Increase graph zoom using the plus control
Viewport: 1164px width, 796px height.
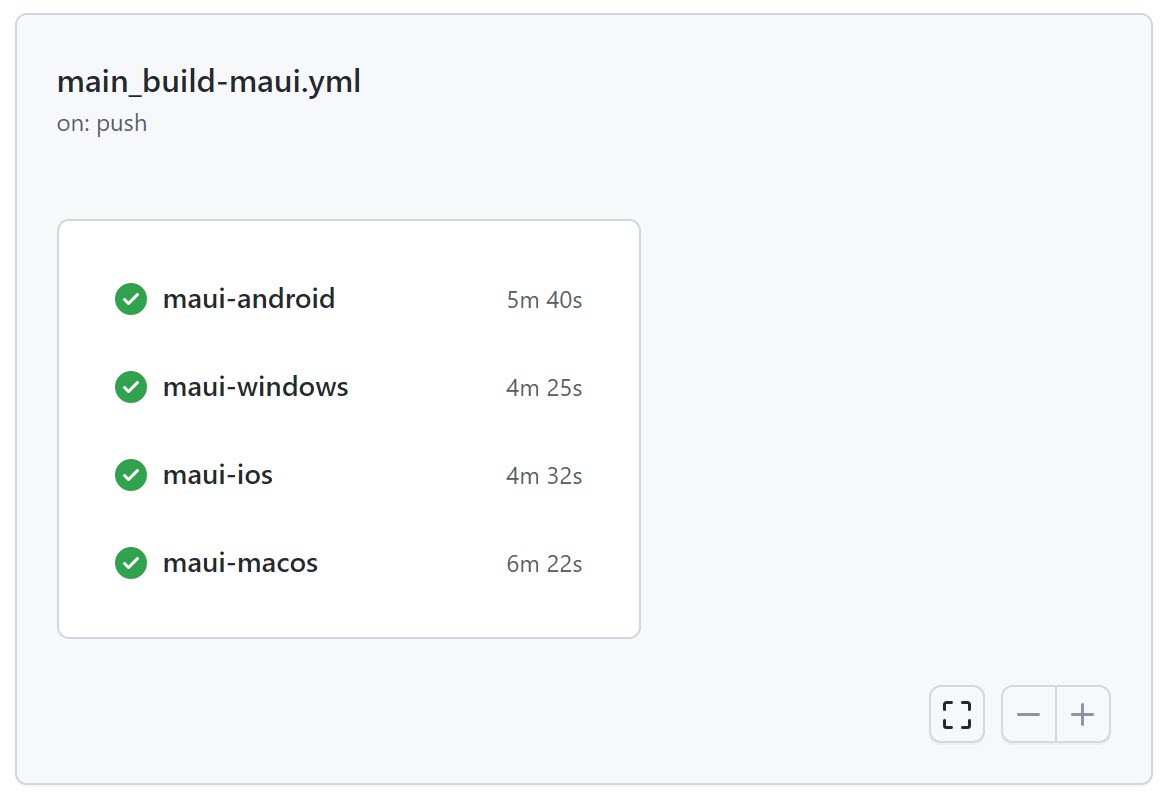[1082, 714]
